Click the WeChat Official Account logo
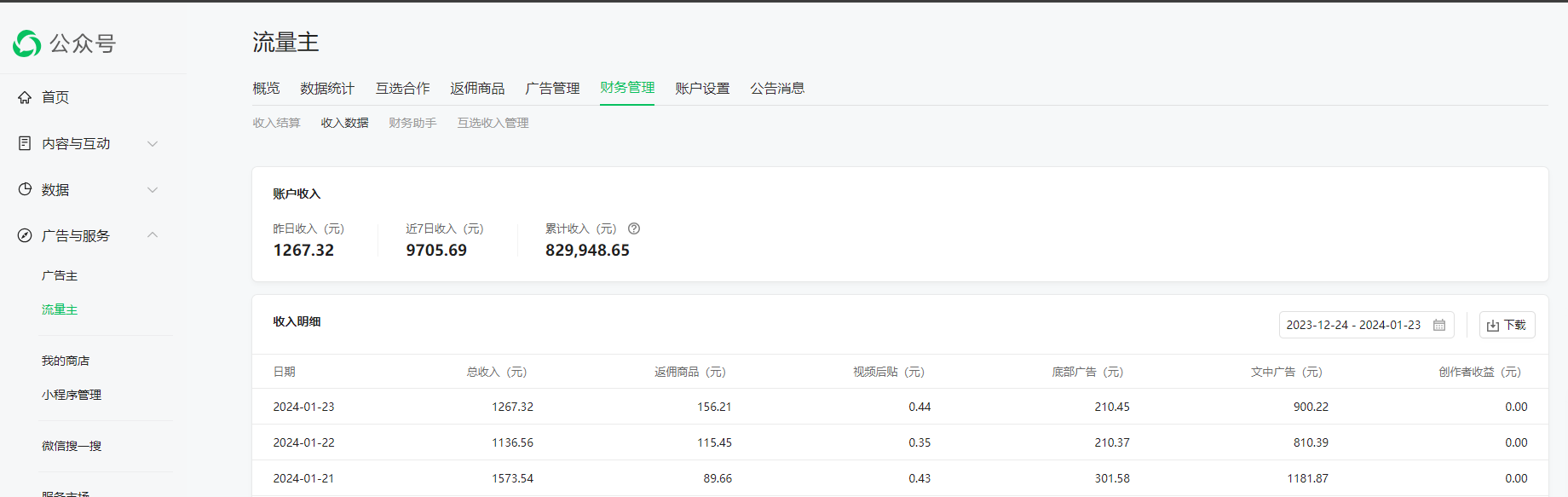This screenshot has width=1568, height=497. coord(27,43)
